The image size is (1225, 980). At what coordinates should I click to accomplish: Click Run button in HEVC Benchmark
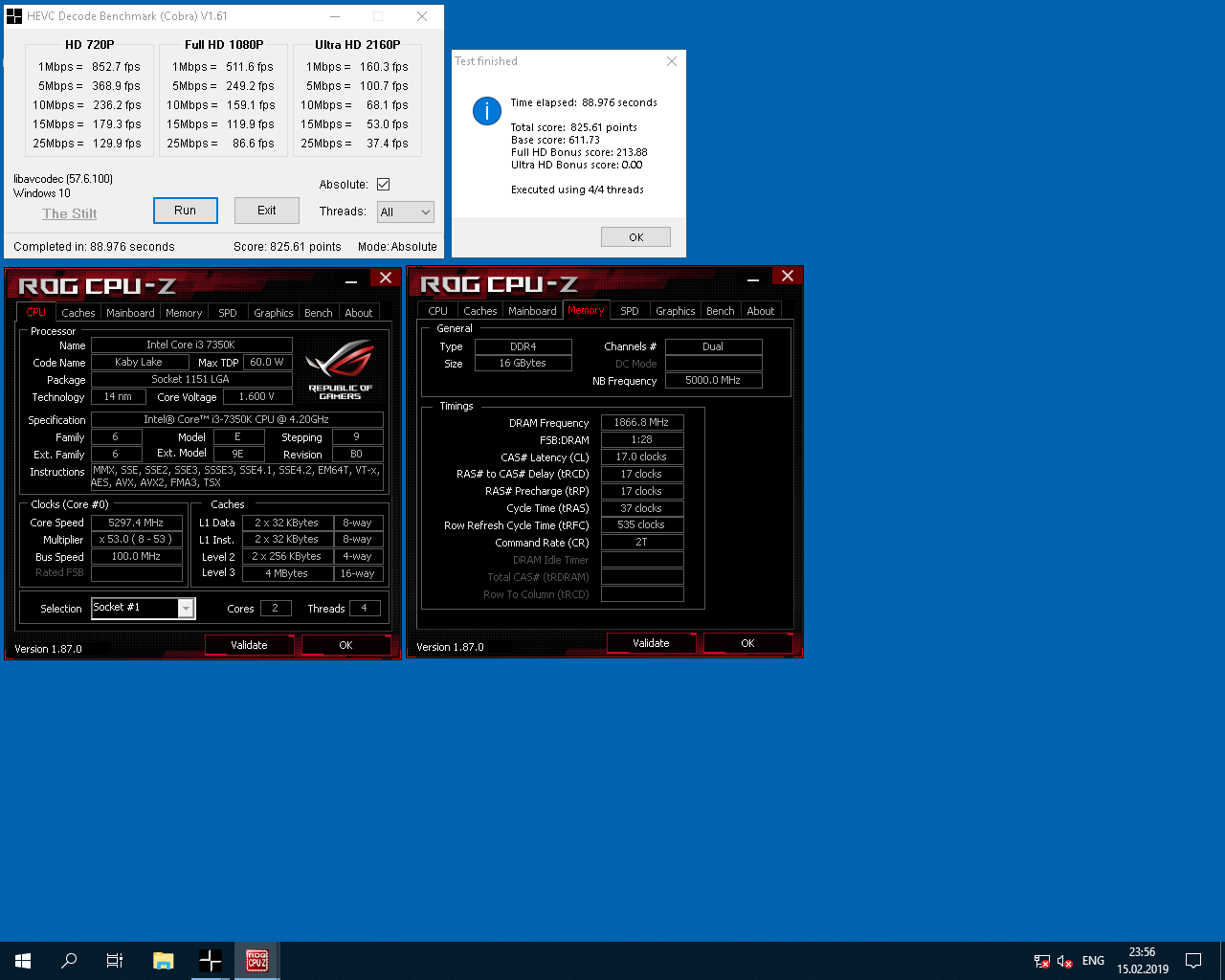click(186, 211)
